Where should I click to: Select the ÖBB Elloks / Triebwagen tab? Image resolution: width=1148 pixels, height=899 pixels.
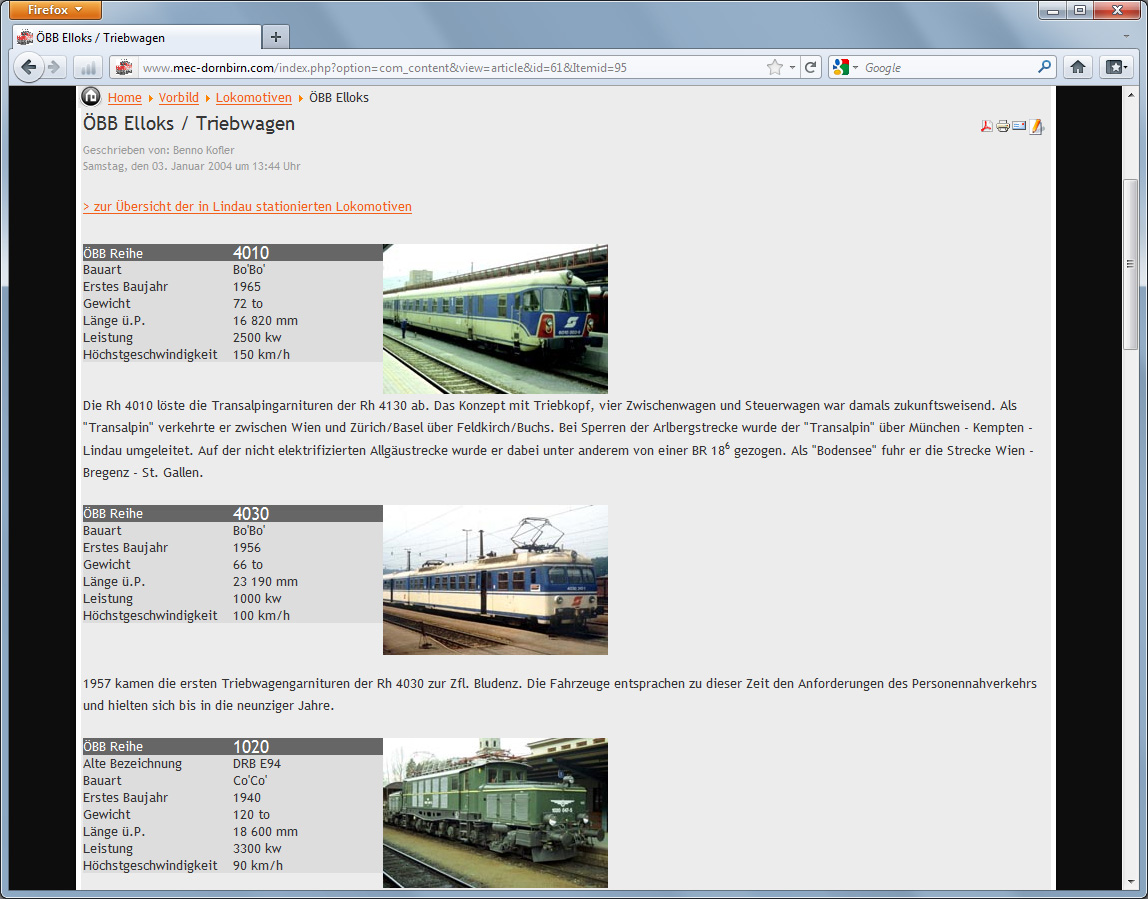tap(137, 37)
